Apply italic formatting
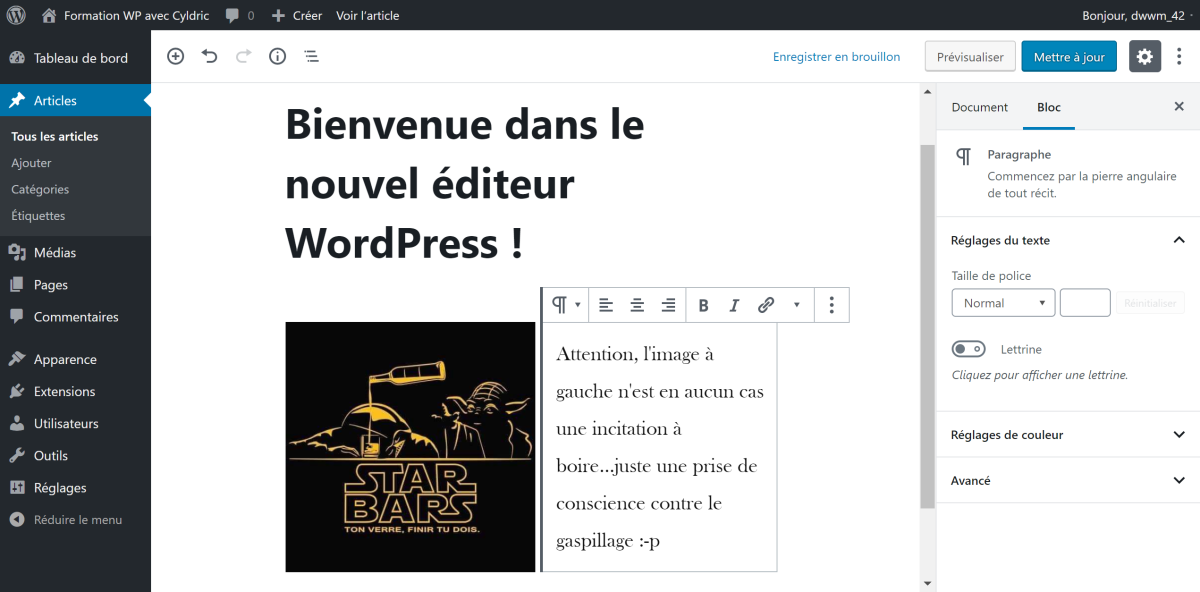Image resolution: width=1200 pixels, height=592 pixels. tap(734, 305)
